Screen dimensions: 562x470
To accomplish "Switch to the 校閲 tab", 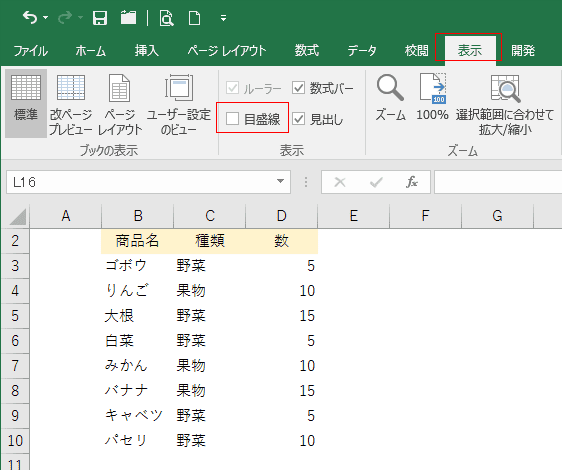I will click(416, 51).
